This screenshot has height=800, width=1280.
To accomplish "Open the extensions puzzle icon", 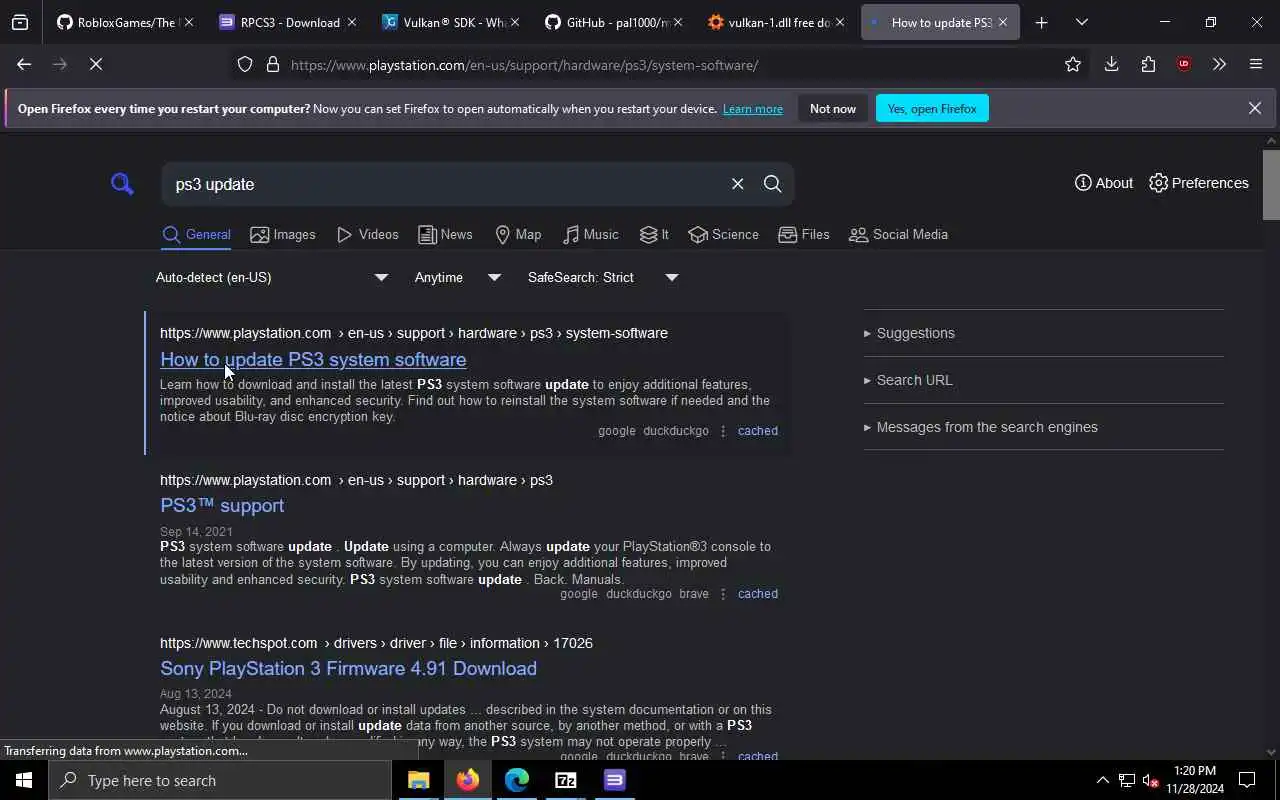I will (1148, 64).
